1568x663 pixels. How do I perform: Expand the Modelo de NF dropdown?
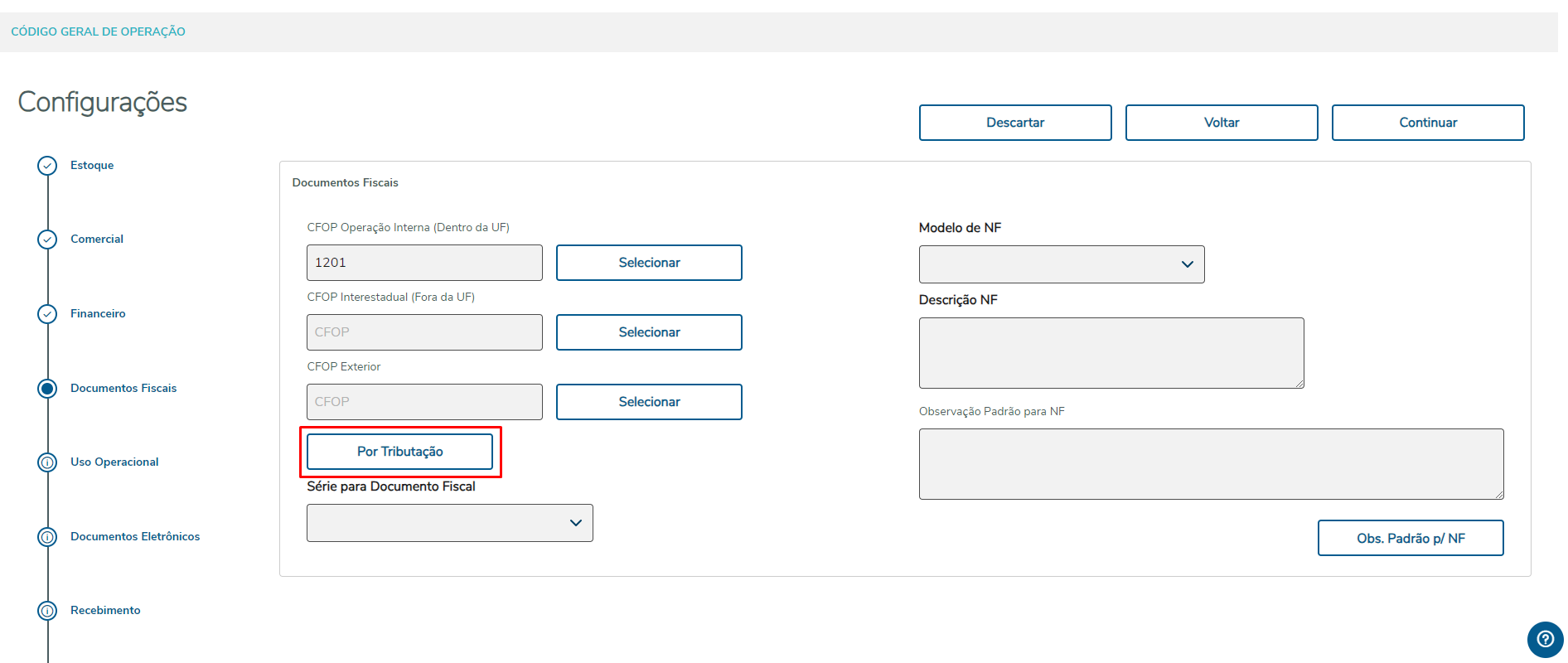tap(1061, 264)
